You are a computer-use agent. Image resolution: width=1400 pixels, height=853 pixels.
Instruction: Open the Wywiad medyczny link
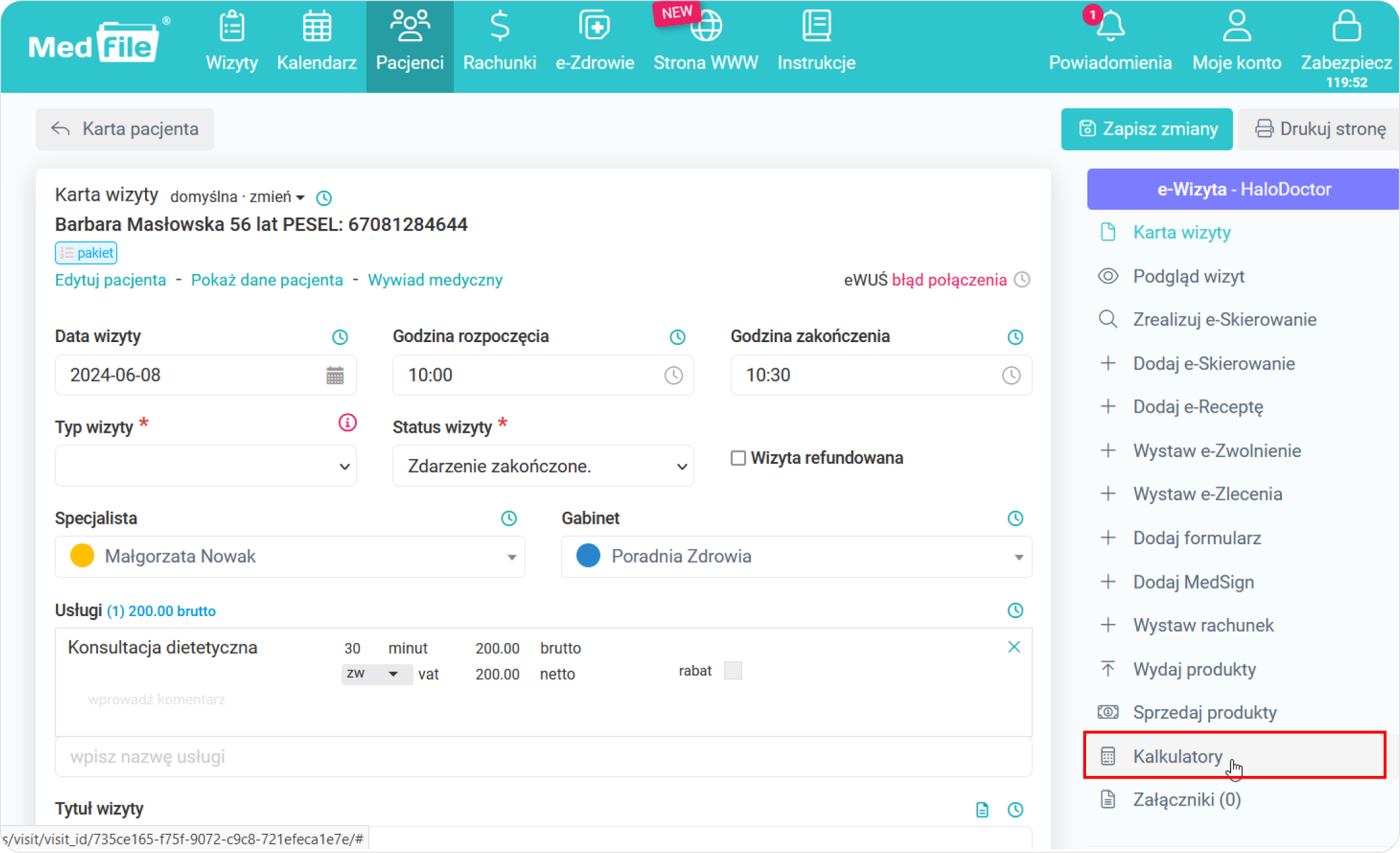(x=435, y=280)
